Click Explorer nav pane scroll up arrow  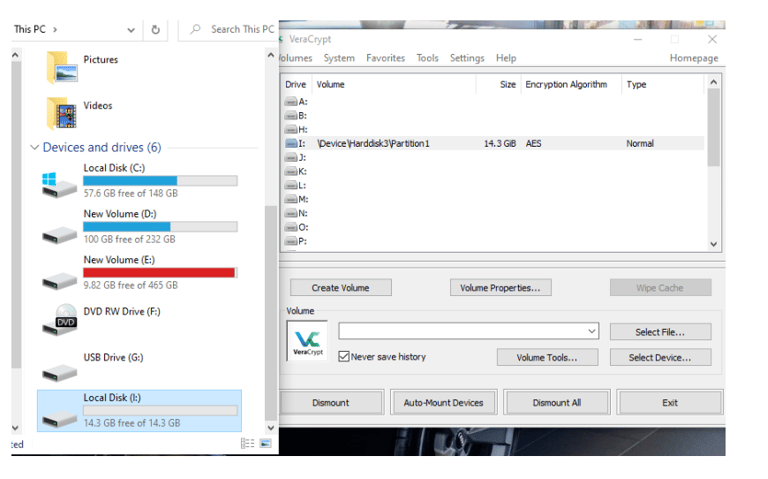(15, 55)
